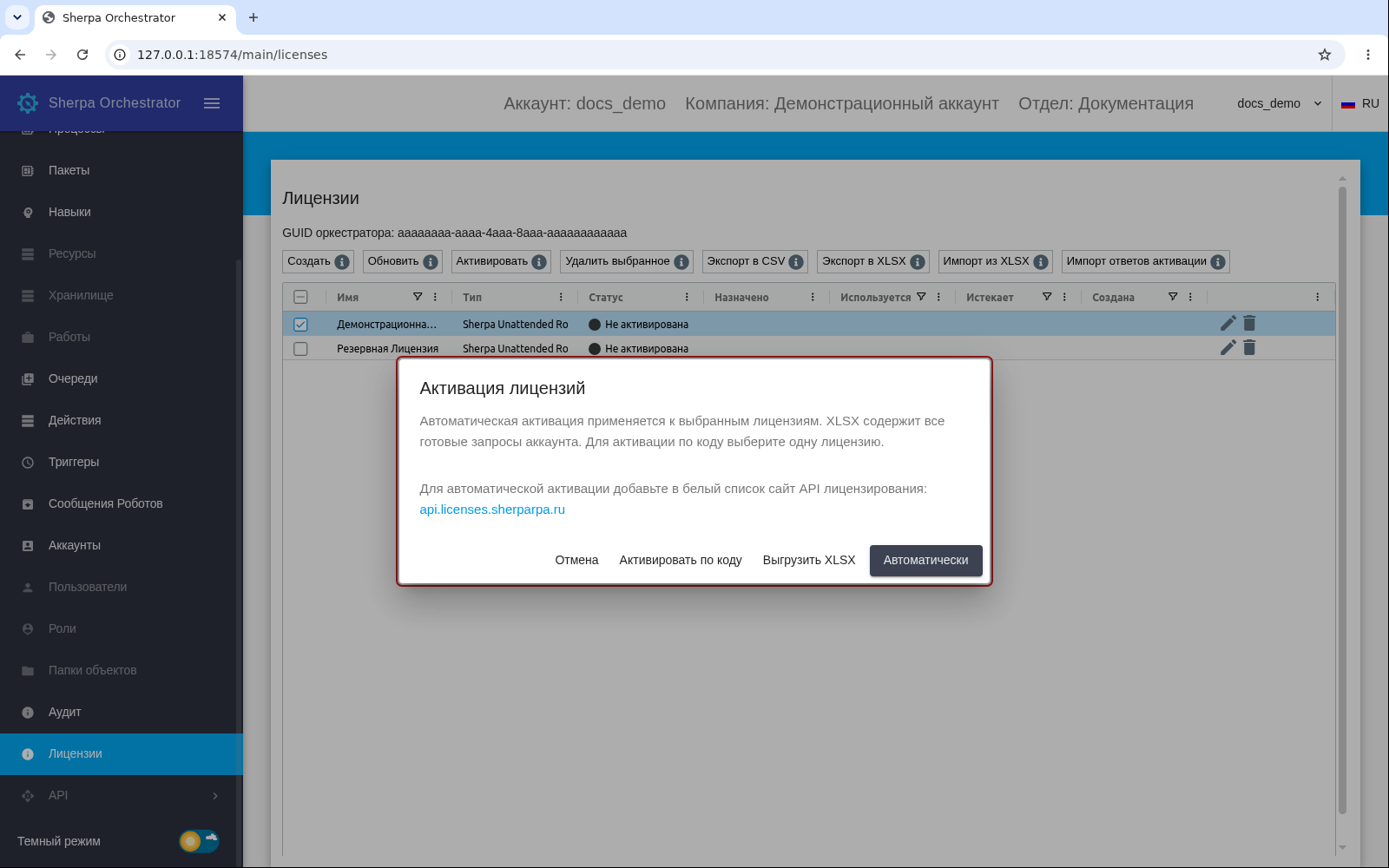This screenshot has width=1389, height=868.
Task: Collapse the sidebar with the hamburger icon
Action: 212,103
